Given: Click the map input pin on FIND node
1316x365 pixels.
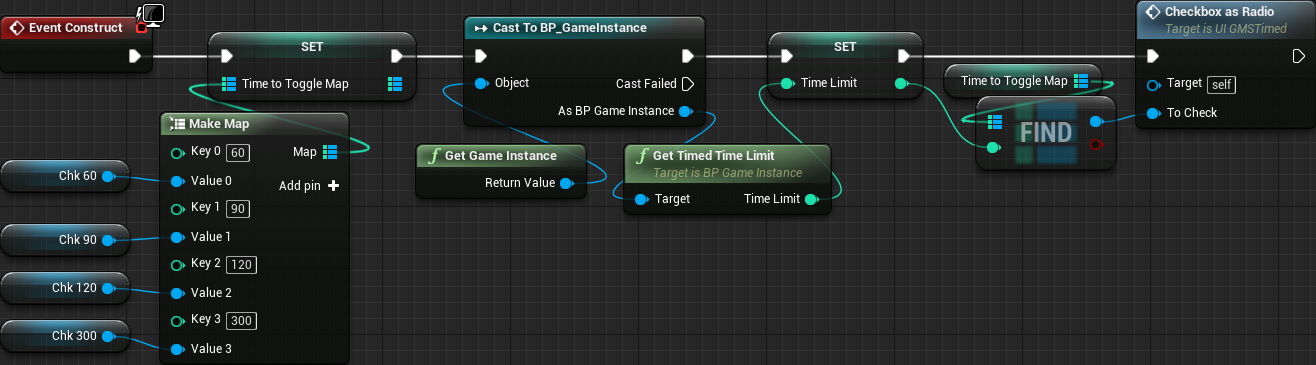Looking at the screenshot, I should [994, 122].
